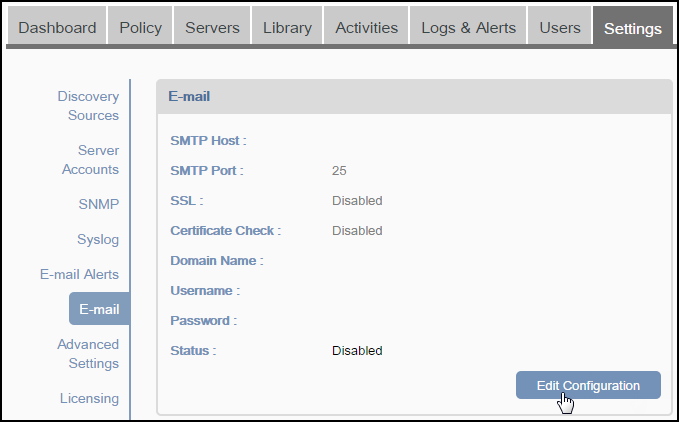Click the Password label
This screenshot has height=422, width=679.
pos(204,321)
